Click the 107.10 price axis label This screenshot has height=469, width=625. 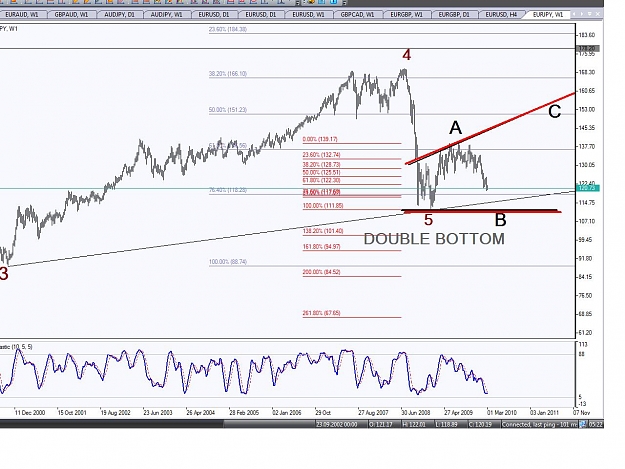(586, 221)
